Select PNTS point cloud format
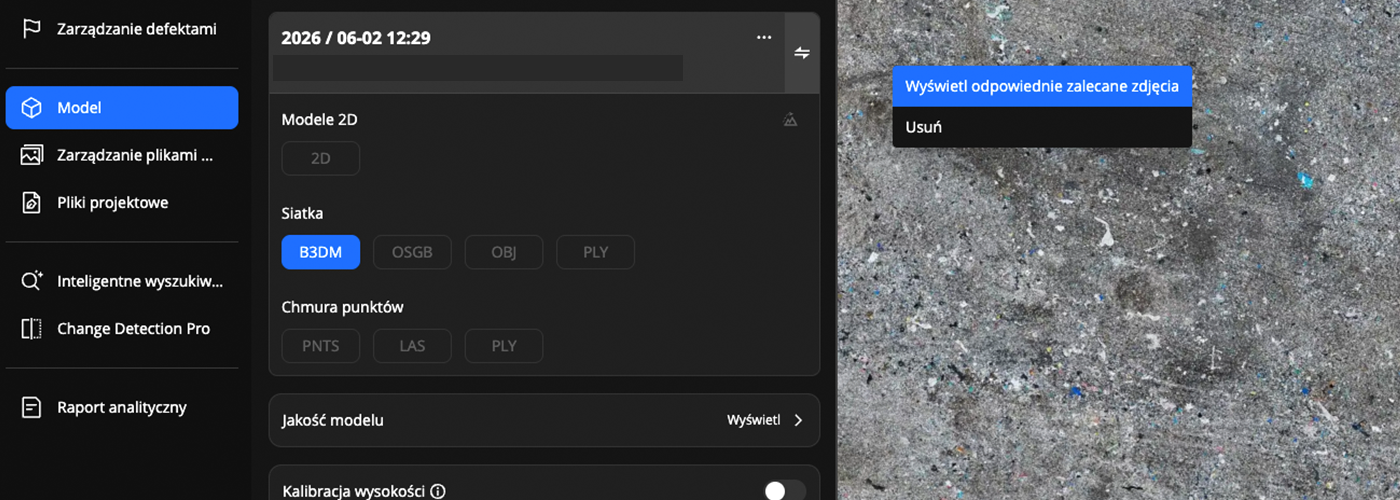The width and height of the screenshot is (1400, 500). [x=321, y=346]
